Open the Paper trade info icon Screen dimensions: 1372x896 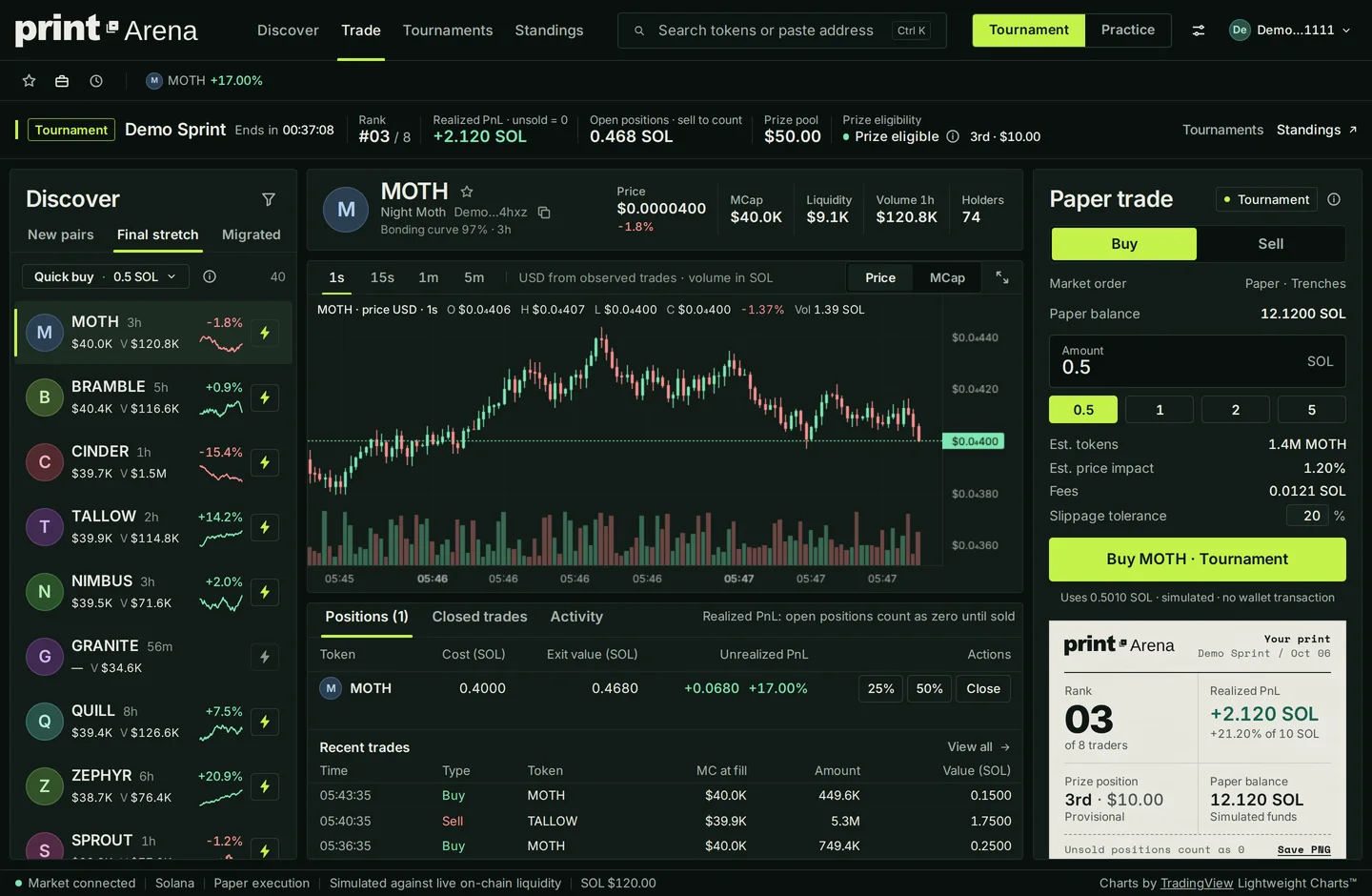click(x=1334, y=199)
